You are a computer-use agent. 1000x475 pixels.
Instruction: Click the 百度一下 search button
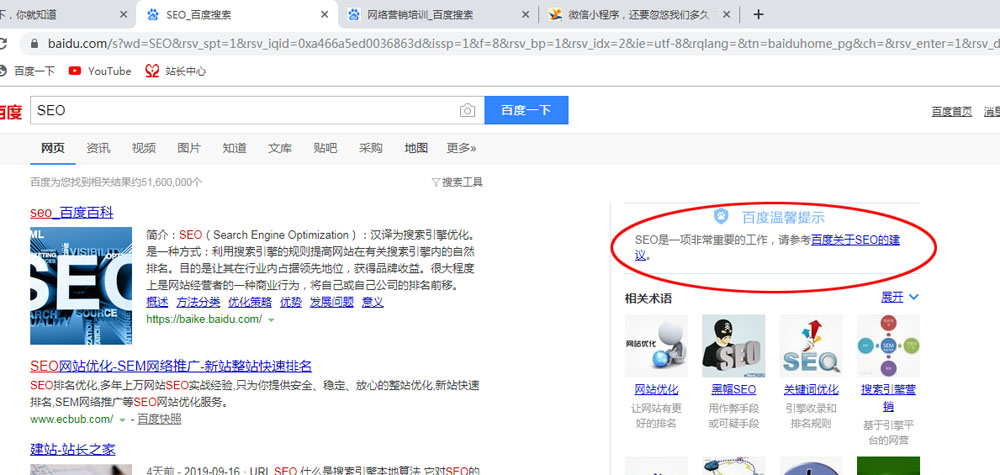click(526, 110)
